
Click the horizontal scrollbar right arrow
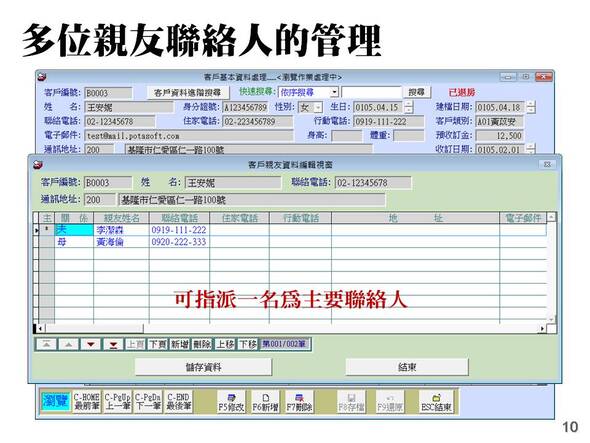pos(543,329)
